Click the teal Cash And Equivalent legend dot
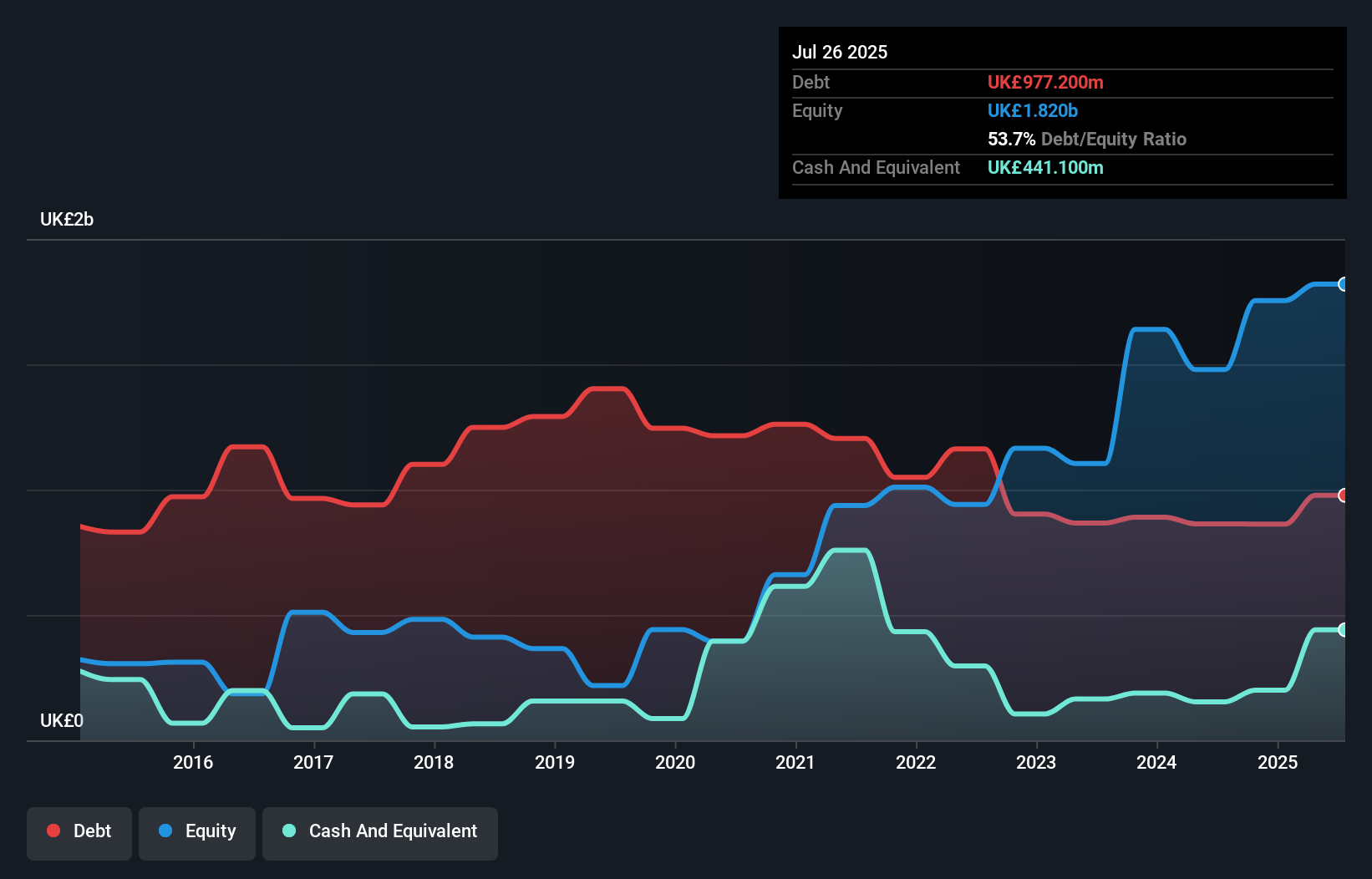The width and height of the screenshot is (1372, 879). tap(288, 831)
